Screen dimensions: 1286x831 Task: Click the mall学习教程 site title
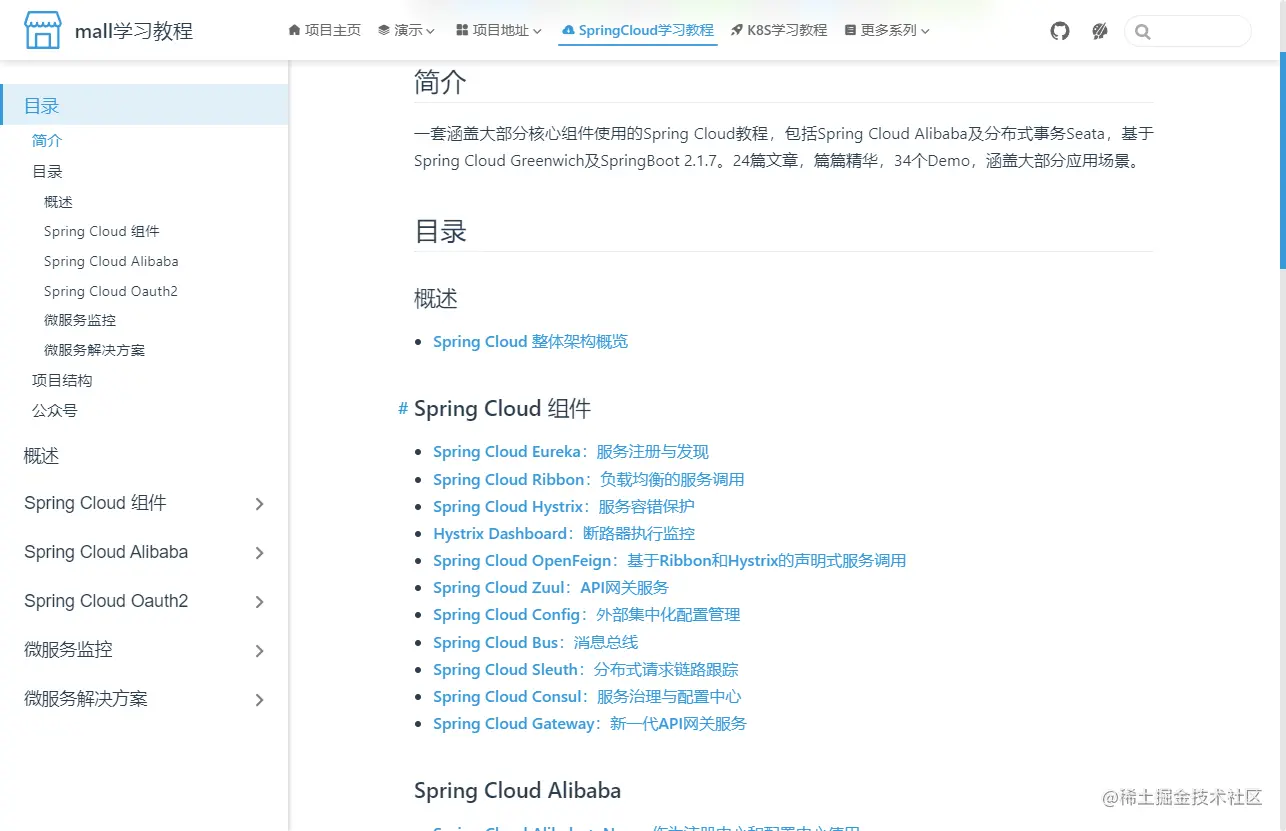(x=134, y=31)
